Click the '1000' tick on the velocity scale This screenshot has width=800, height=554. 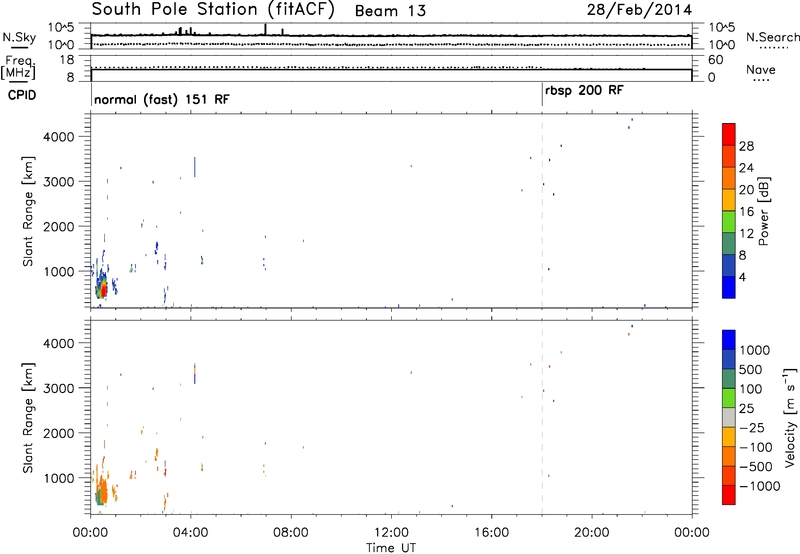tap(755, 350)
